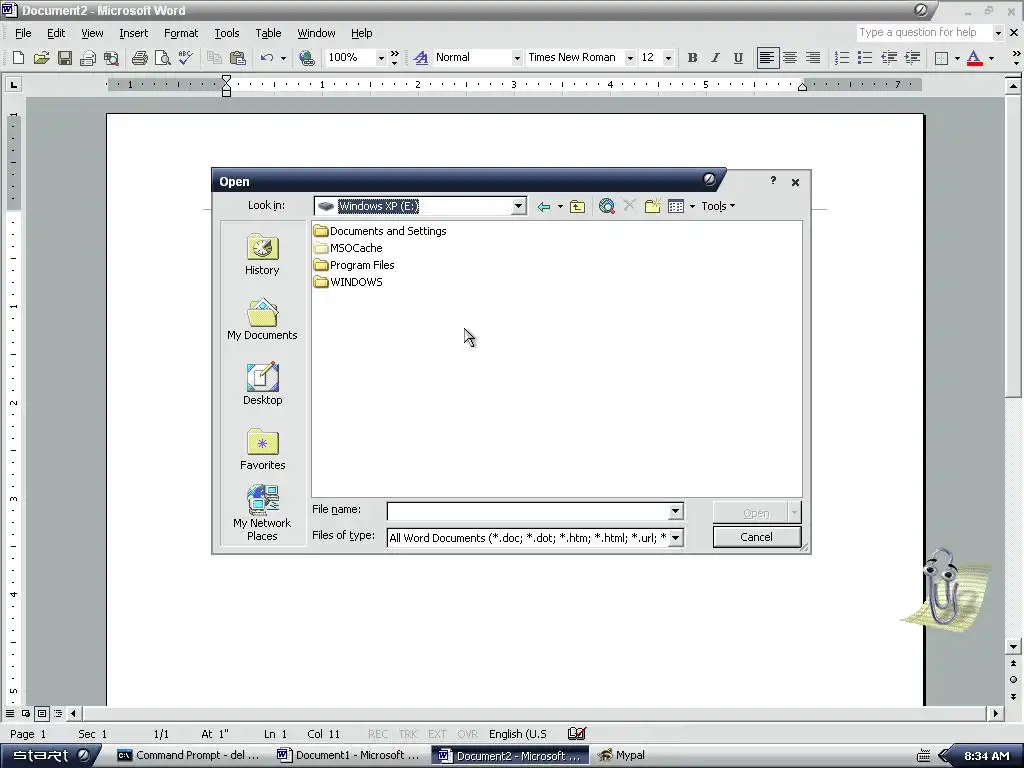Create a new folder in the Open dialog
This screenshot has height=768, width=1024.
pos(652,206)
